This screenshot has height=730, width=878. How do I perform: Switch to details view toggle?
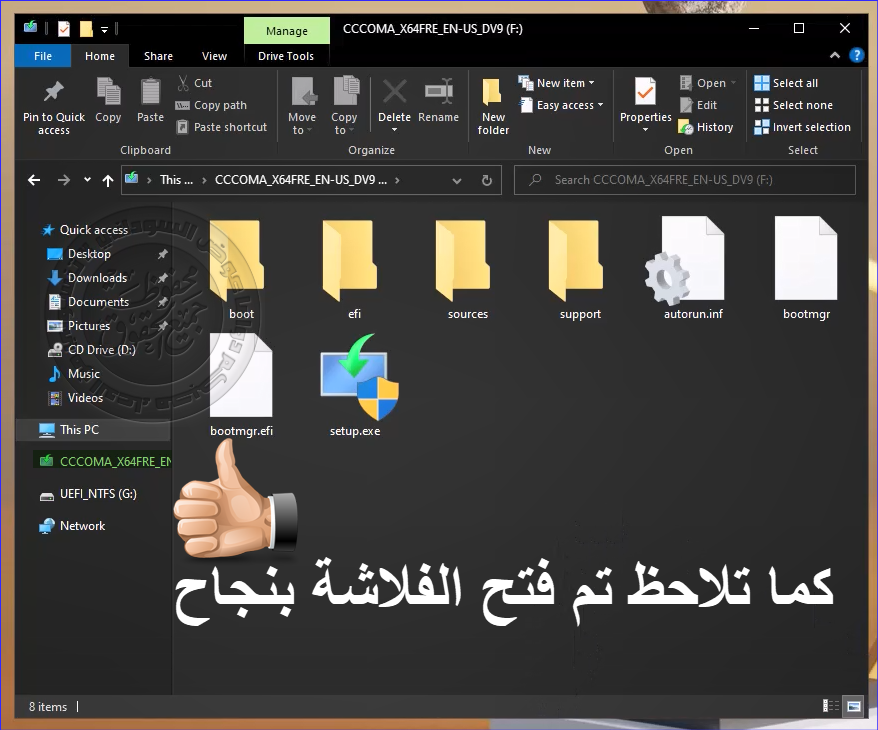(x=830, y=707)
